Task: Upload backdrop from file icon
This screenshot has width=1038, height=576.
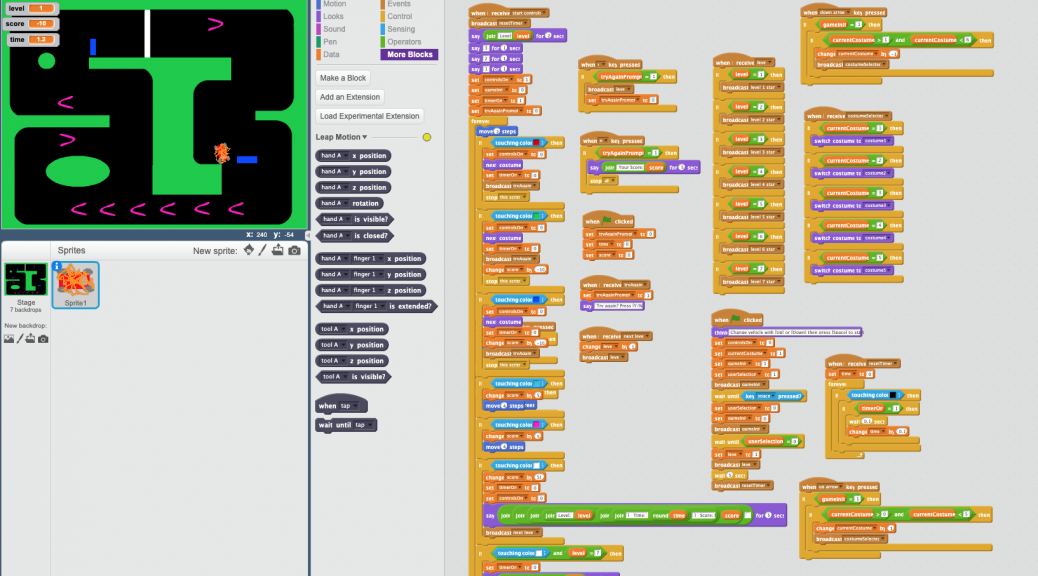Action: click(x=30, y=339)
